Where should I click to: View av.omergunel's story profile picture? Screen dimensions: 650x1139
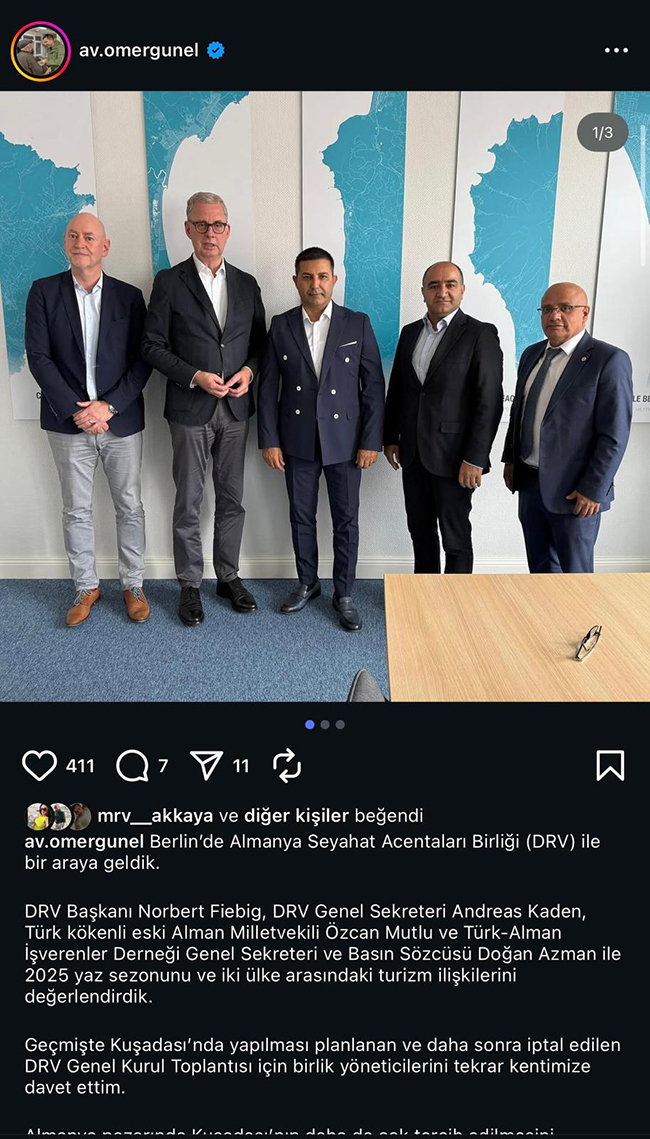pos(41,51)
